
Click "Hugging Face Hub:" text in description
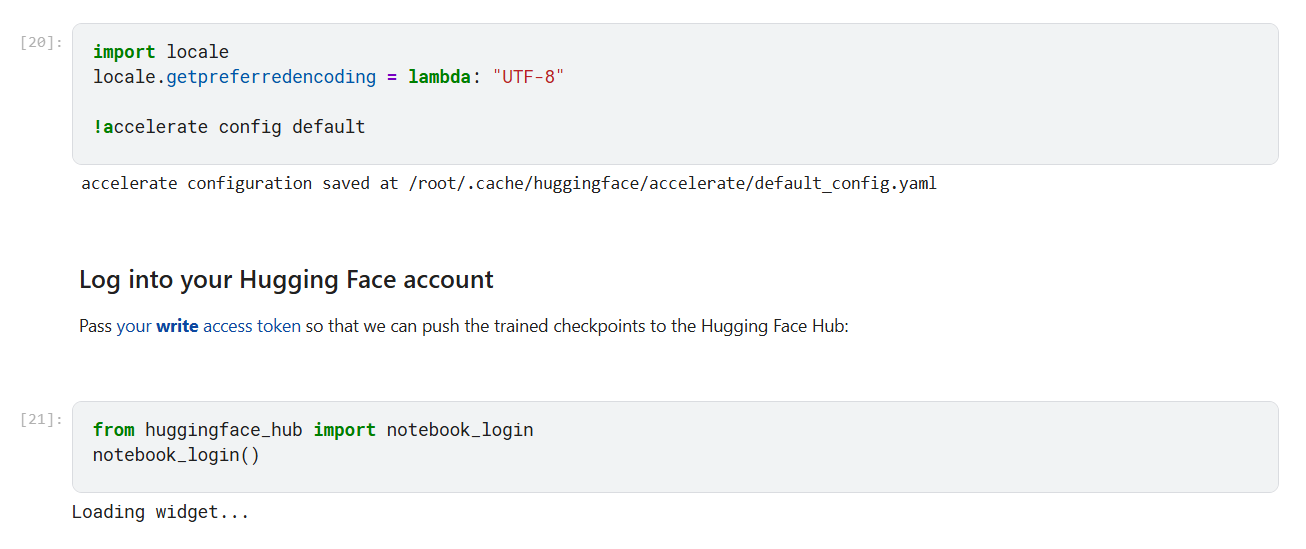click(x=774, y=326)
